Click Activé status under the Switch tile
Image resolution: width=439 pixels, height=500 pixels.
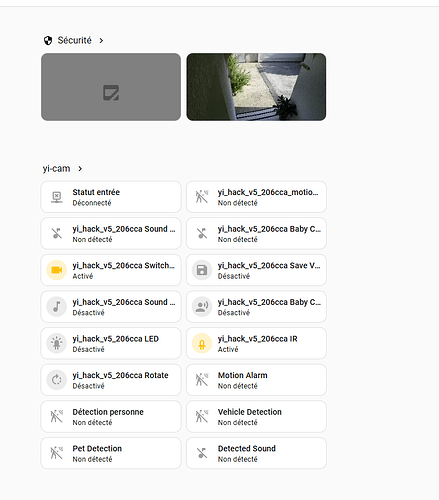83,276
